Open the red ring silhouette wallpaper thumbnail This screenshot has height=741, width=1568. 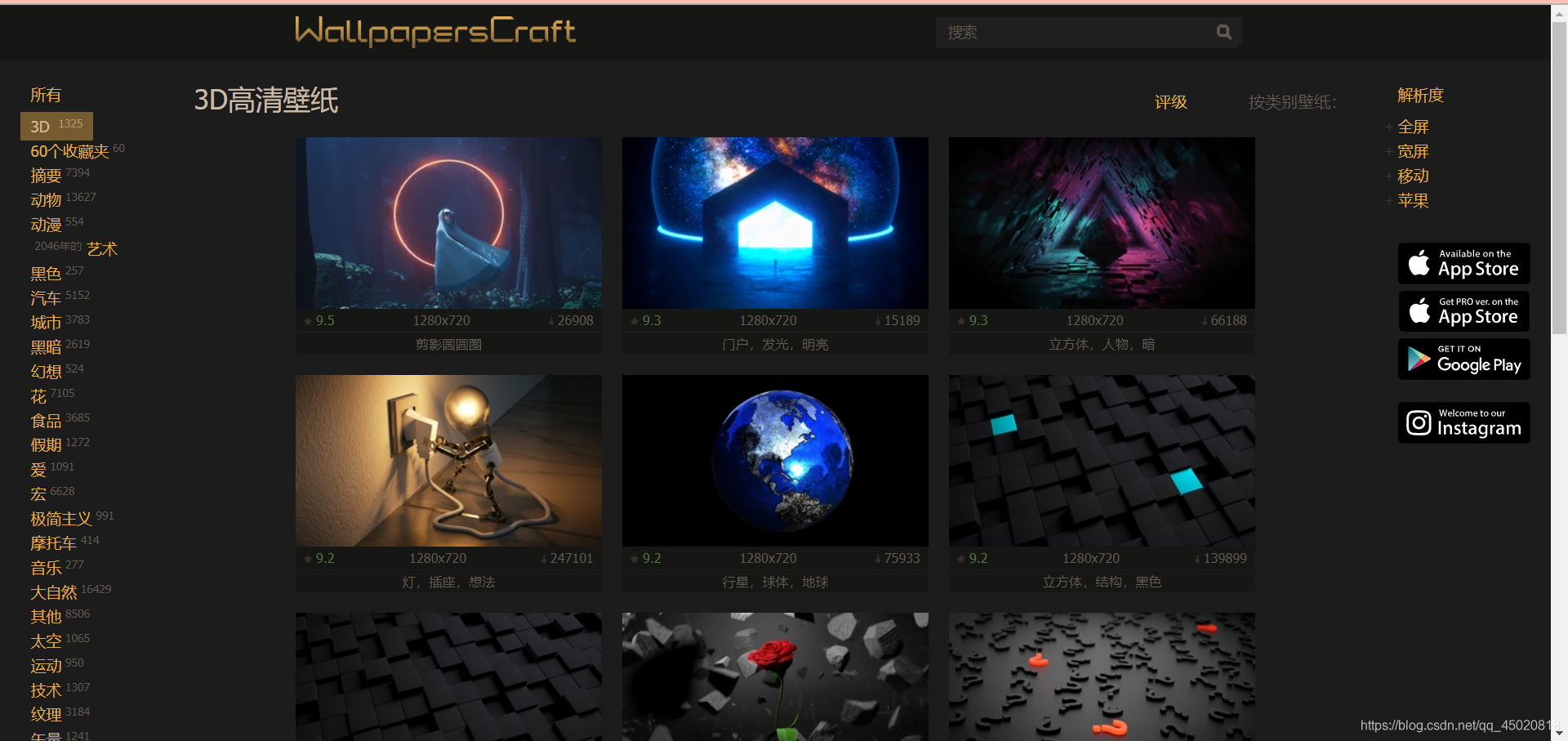click(448, 222)
